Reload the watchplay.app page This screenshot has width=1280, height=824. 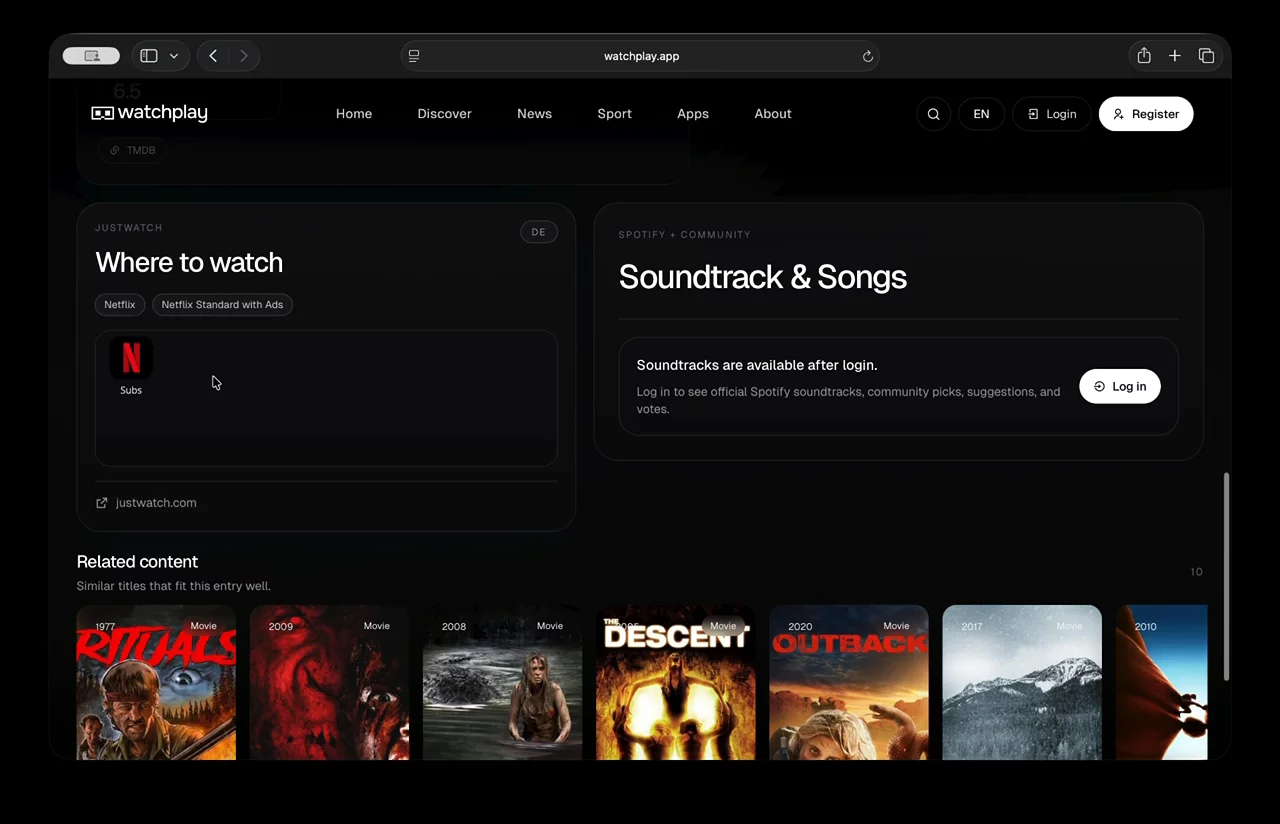tap(868, 56)
